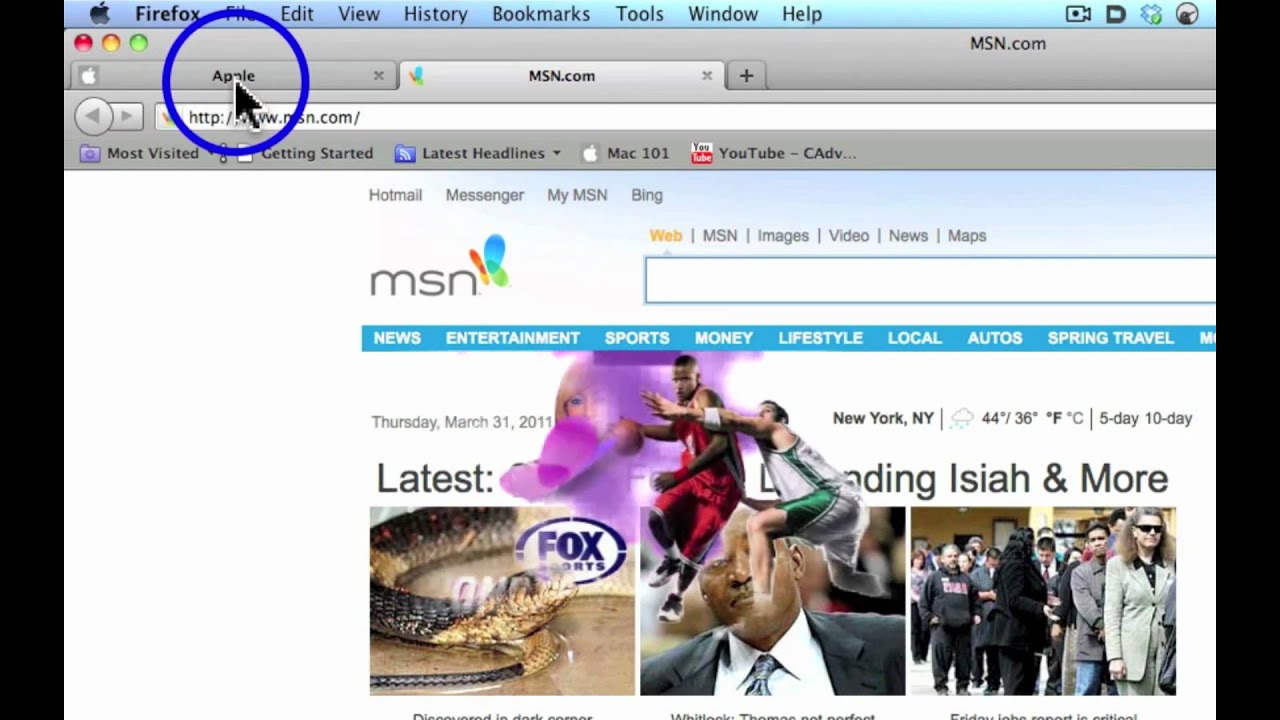Click the Messenger link

point(485,195)
